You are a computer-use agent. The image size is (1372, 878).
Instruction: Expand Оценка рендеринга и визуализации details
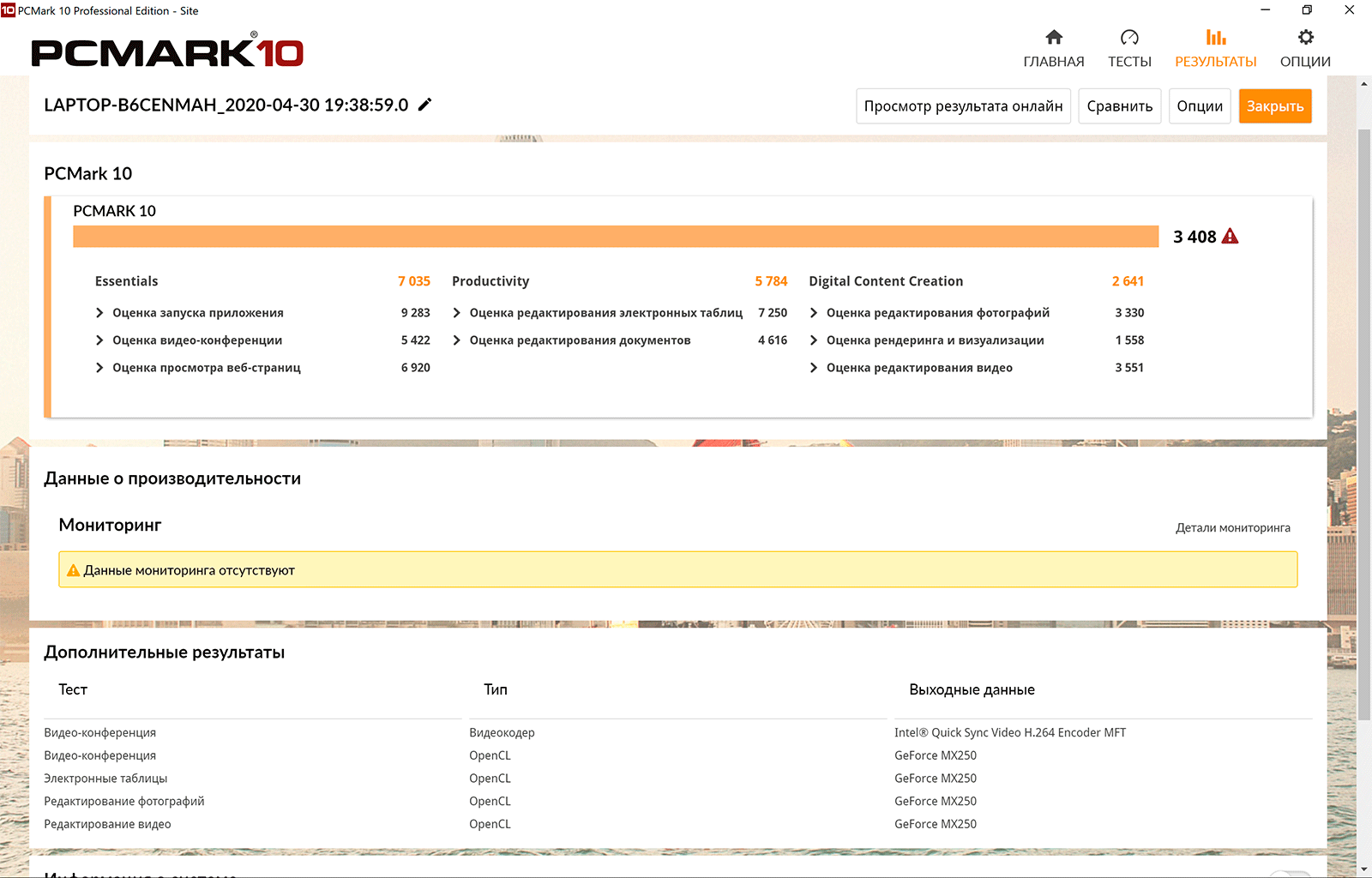[x=814, y=340]
